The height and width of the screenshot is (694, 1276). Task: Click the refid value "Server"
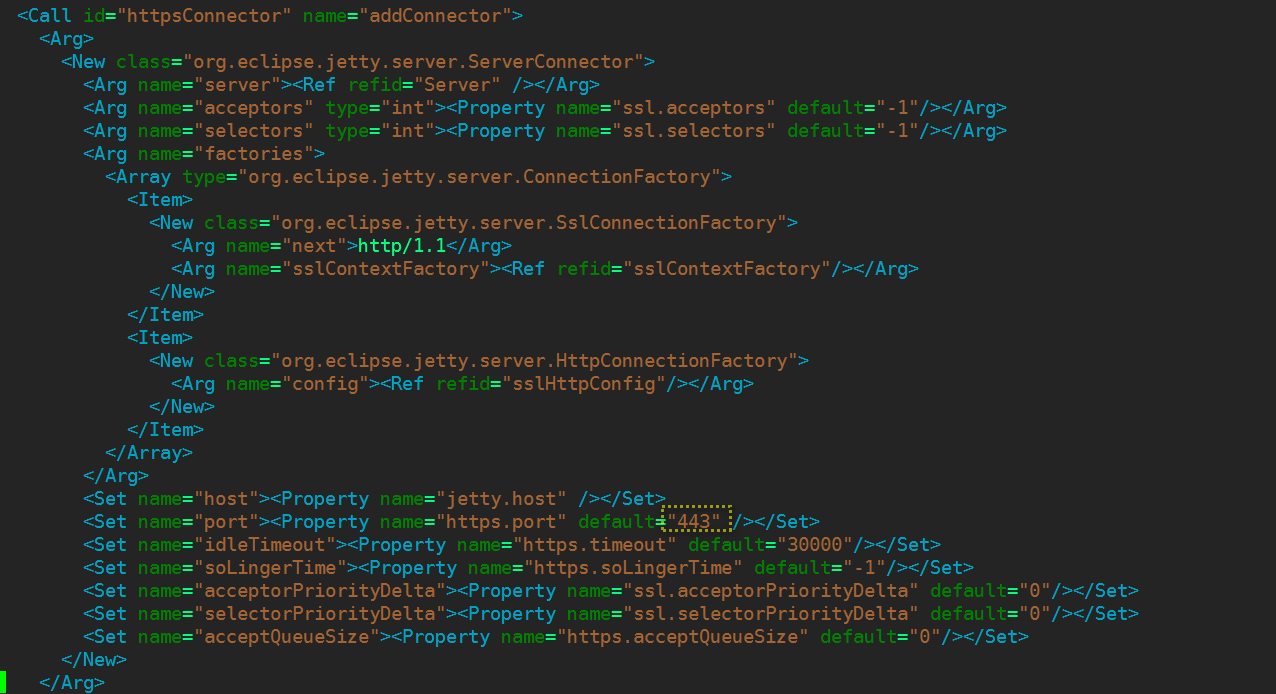457,85
